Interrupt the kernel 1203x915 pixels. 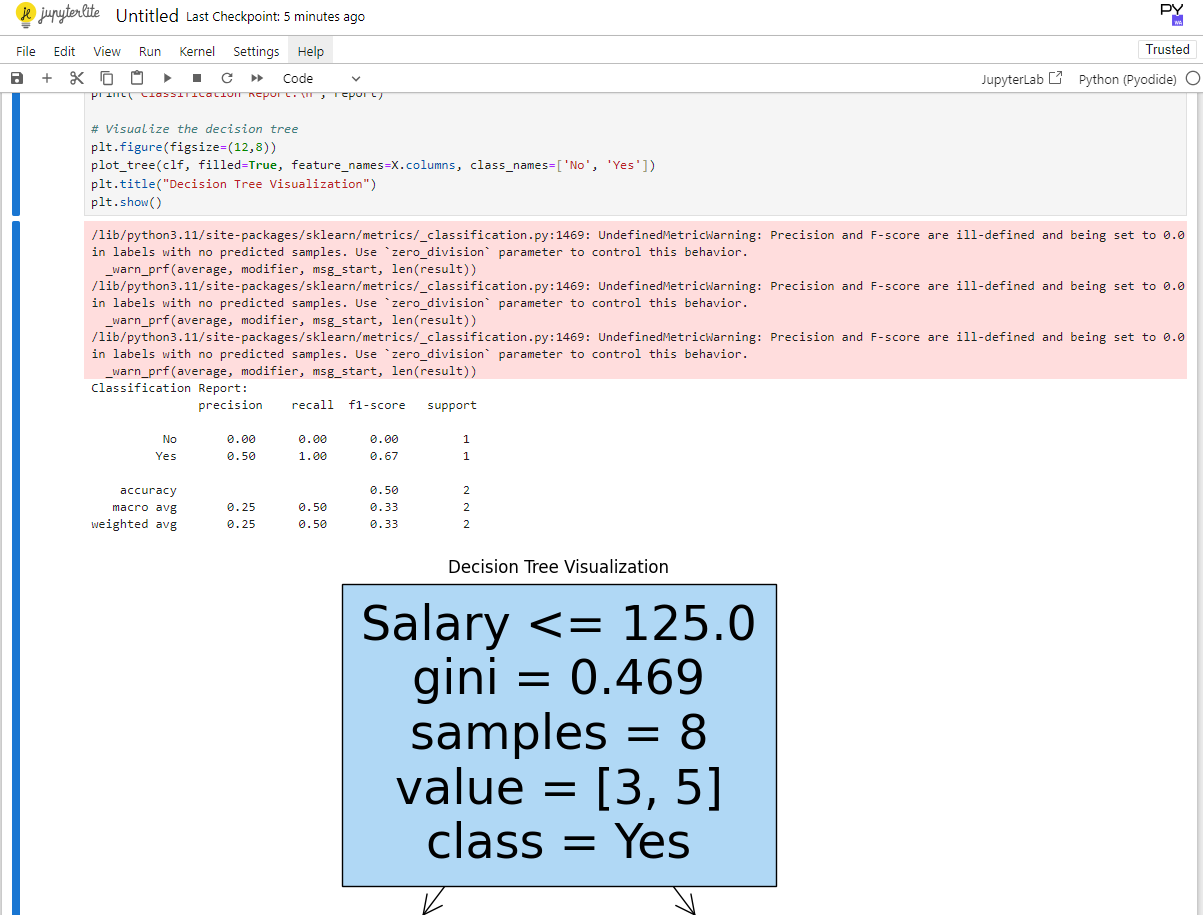197,77
